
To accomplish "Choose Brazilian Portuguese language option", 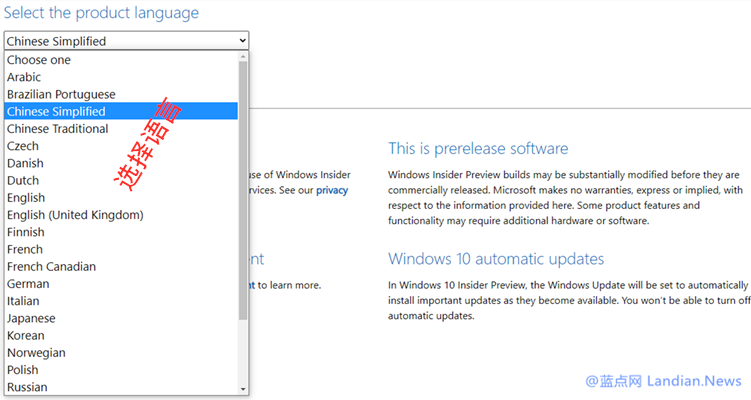I will [x=121, y=94].
